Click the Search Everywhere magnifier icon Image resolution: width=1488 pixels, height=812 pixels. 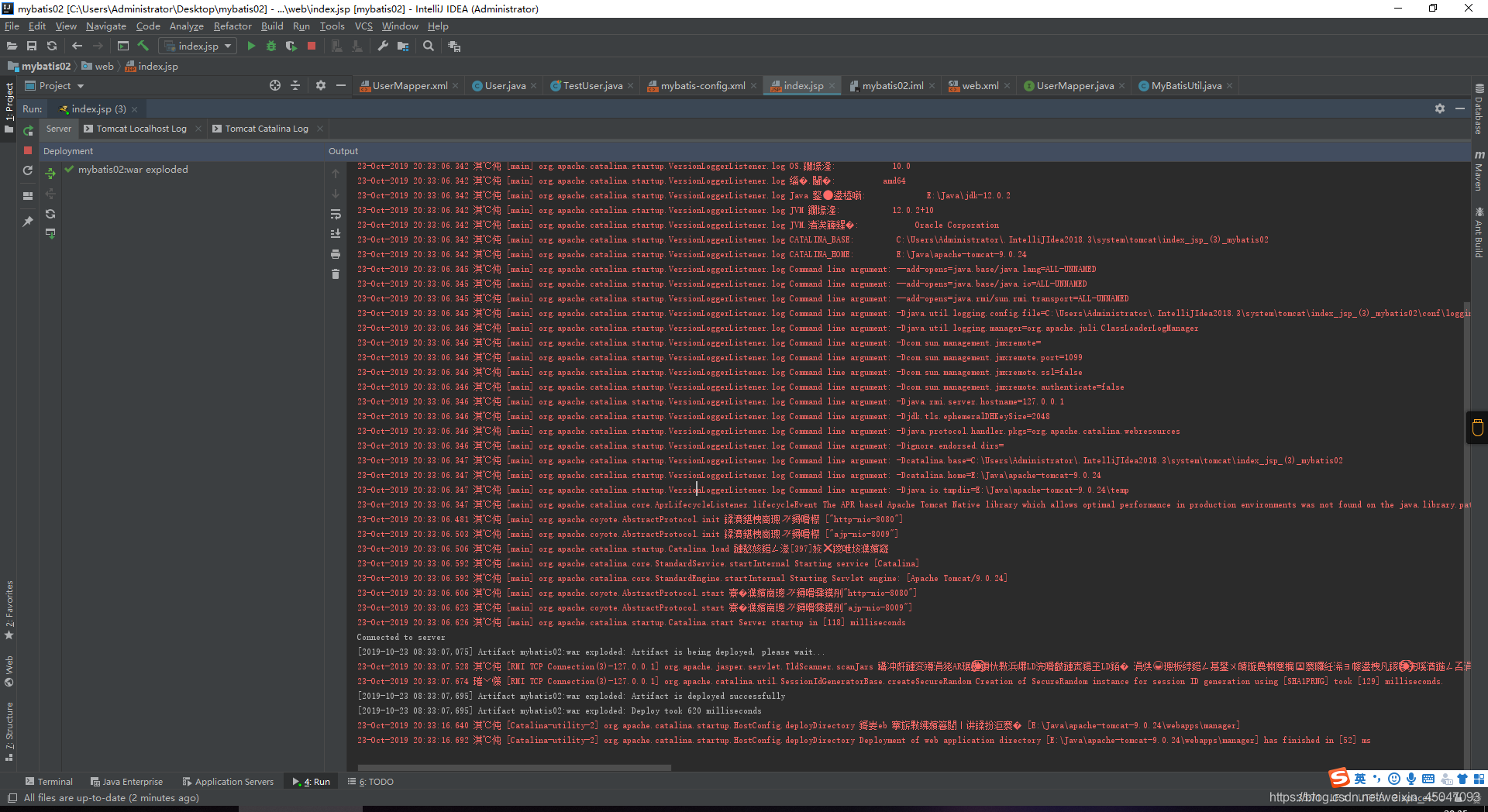point(429,46)
